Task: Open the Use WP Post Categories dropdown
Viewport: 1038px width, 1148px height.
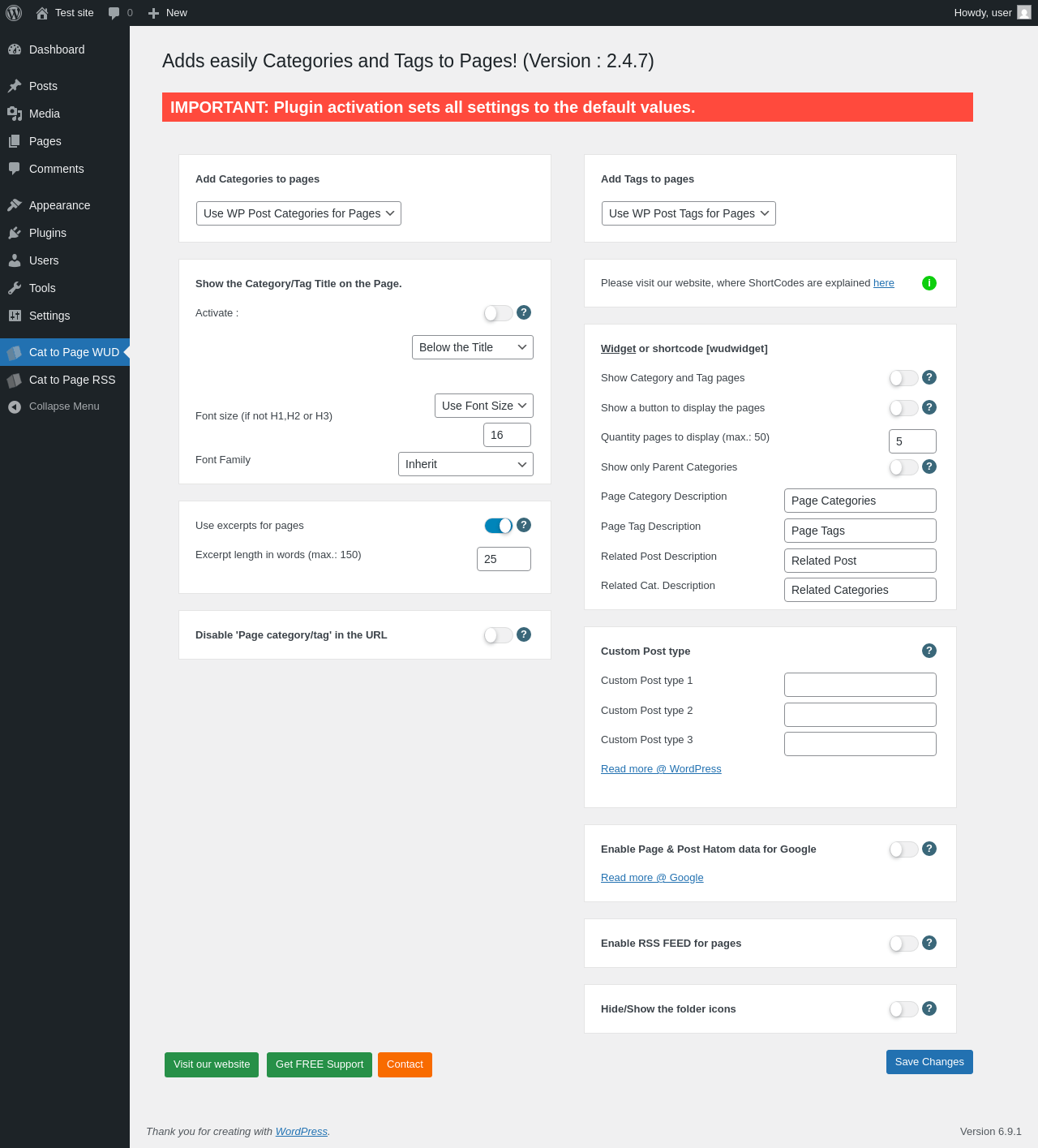Action: pos(298,213)
